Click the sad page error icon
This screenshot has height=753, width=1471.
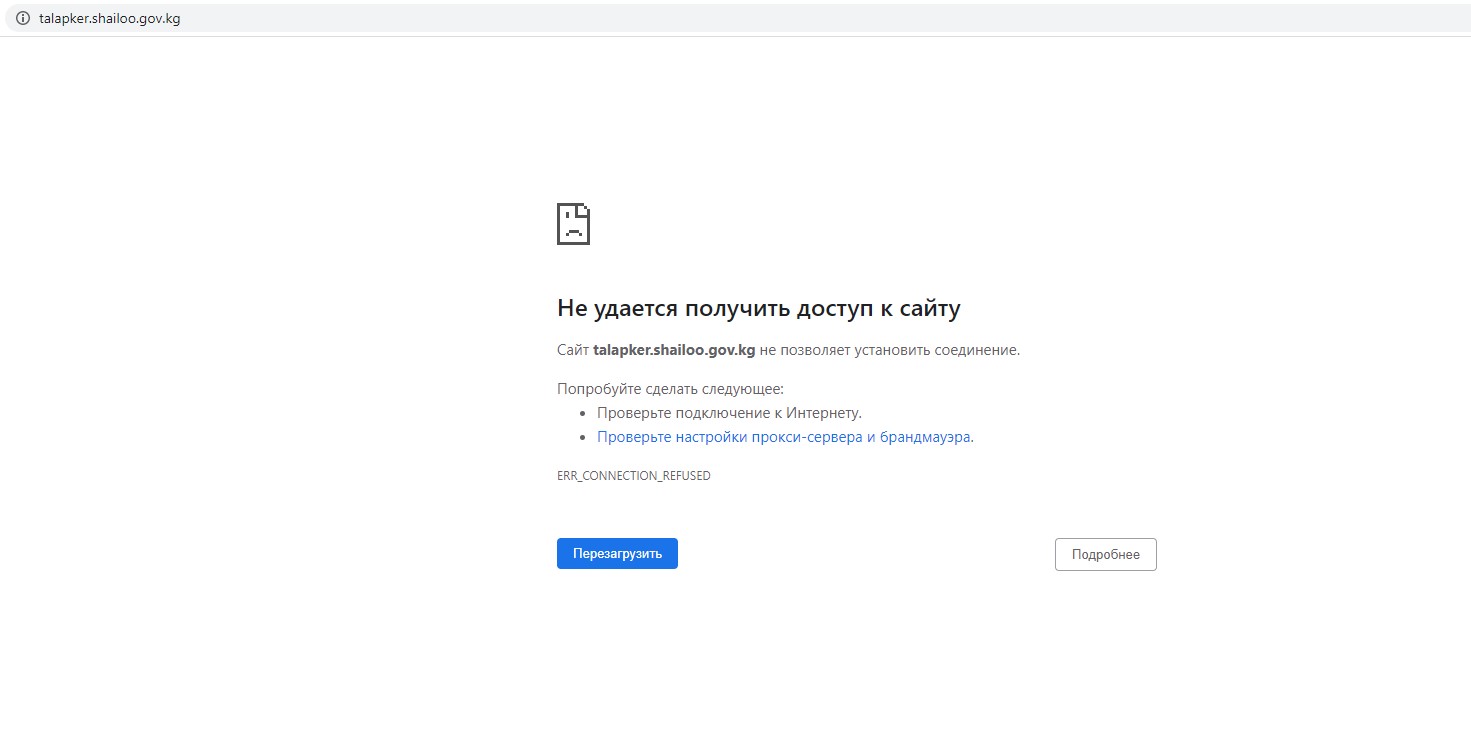click(573, 224)
